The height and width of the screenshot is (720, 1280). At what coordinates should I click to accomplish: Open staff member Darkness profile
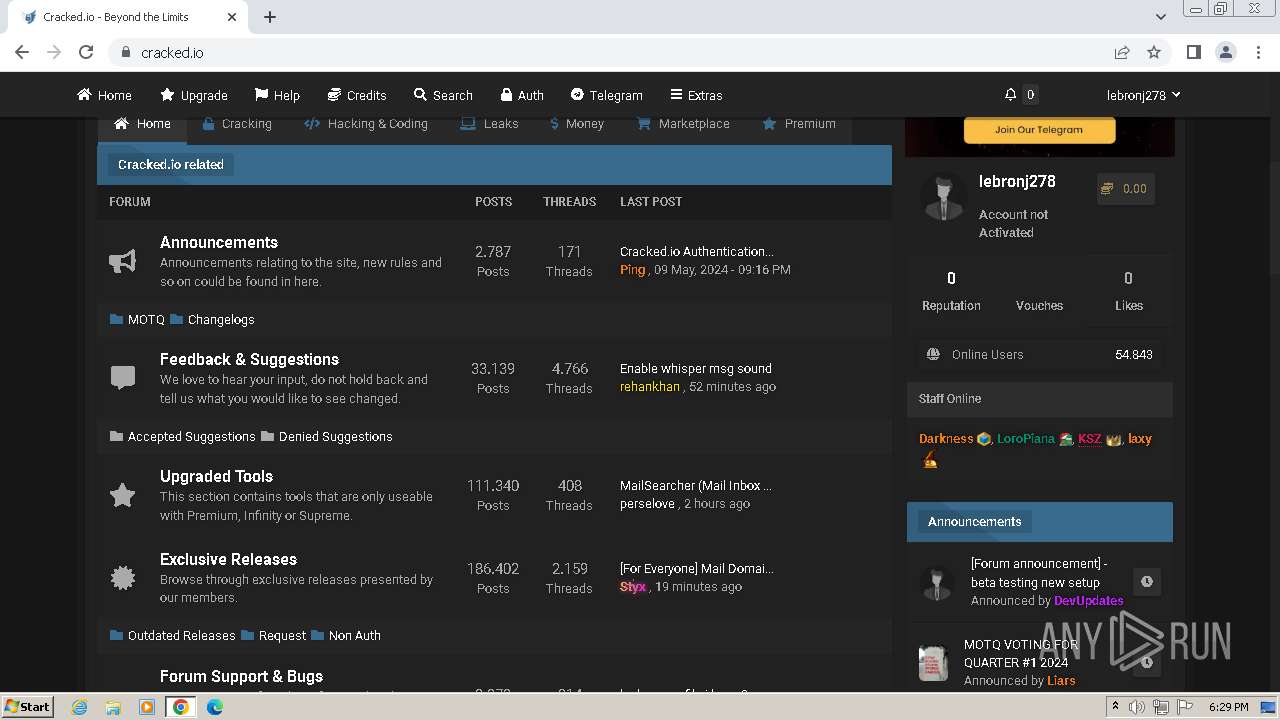[946, 438]
